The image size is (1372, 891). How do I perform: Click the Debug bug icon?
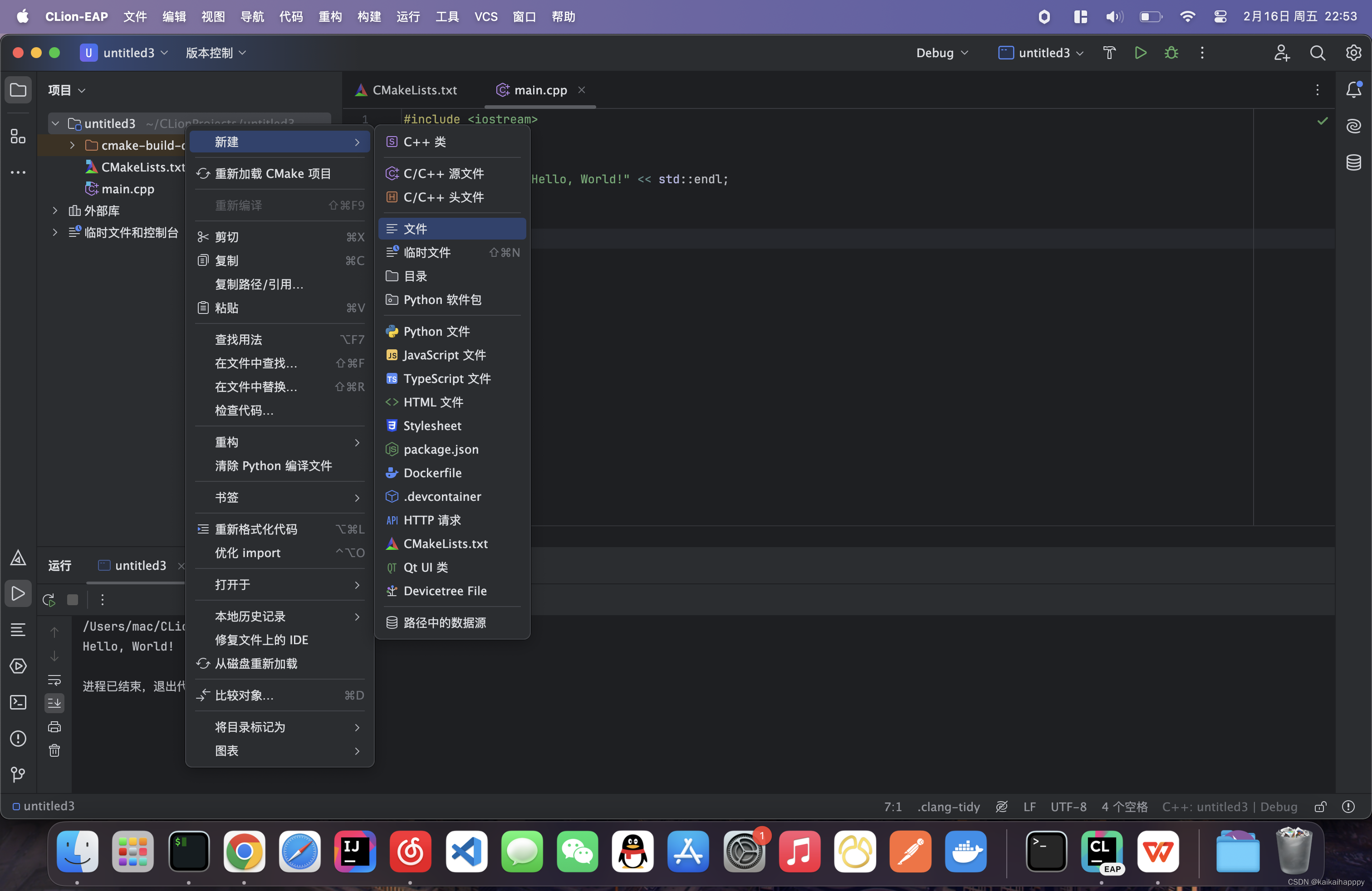coord(1171,53)
